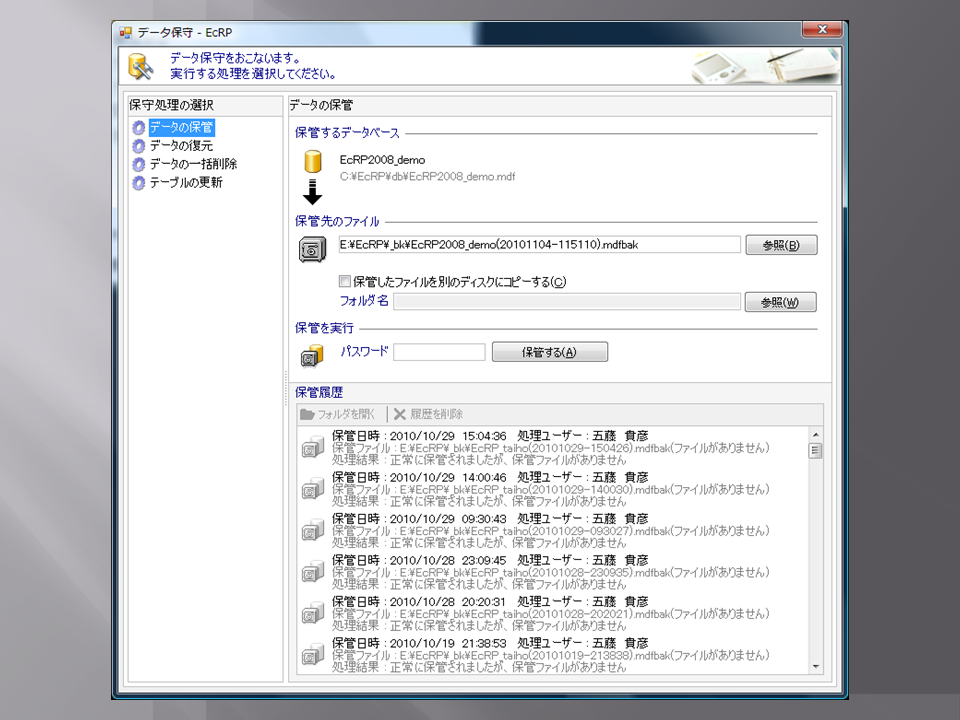This screenshot has height=720, width=960.
Task: Click into the パスワード input field
Action: (439, 352)
